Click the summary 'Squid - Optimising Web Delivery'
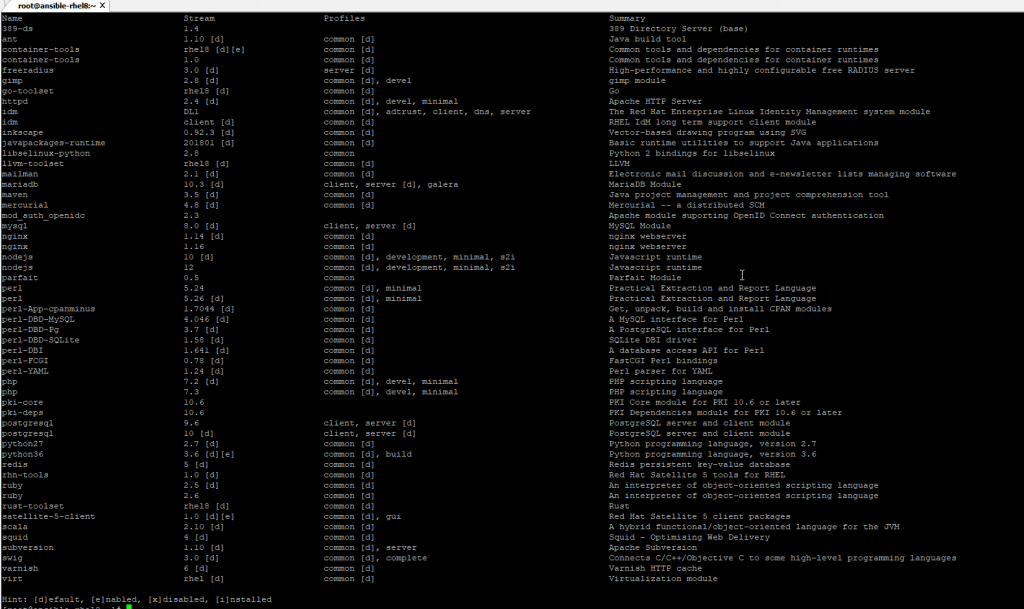 point(690,538)
